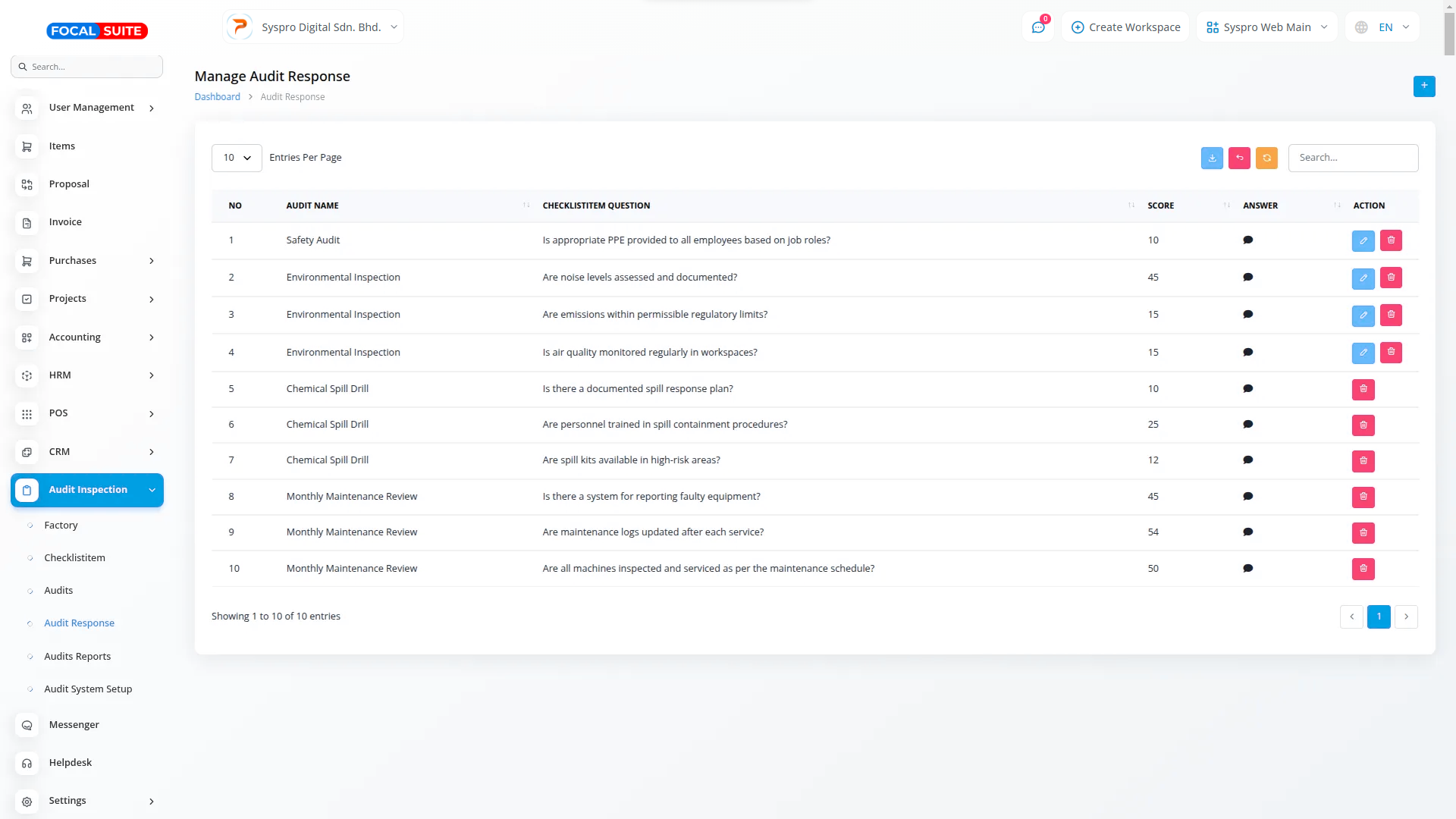
Task: Expand the Accounting sidebar menu
Action: pos(87,337)
